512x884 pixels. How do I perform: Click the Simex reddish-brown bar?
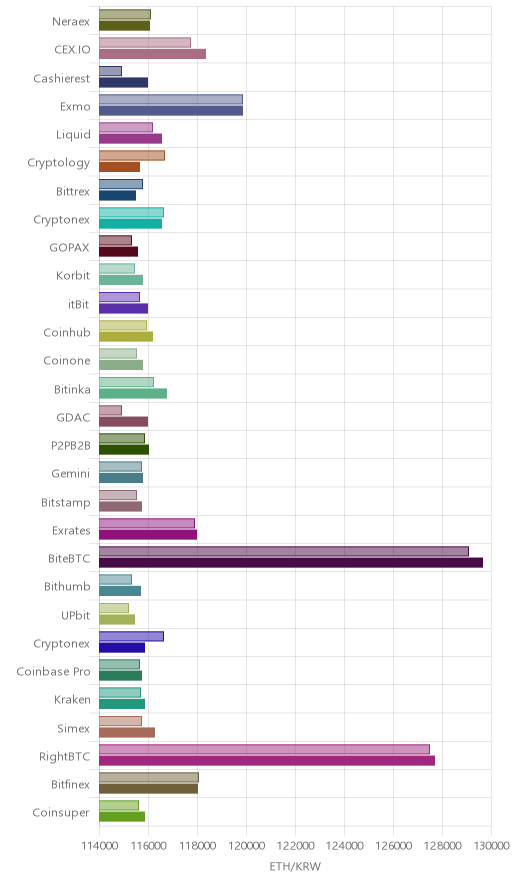coord(127,732)
